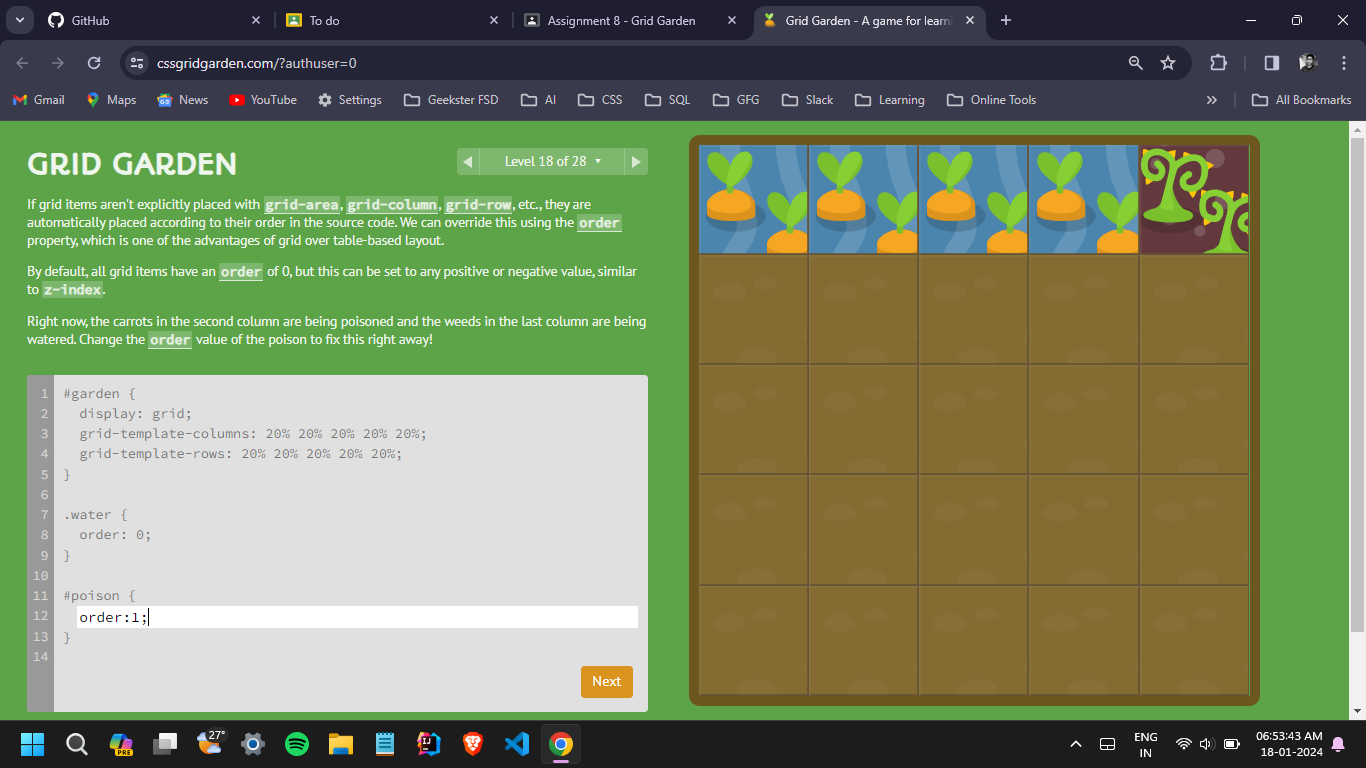Expand the tab search chevron
Image resolution: width=1366 pixels, height=768 pixels.
click(19, 20)
